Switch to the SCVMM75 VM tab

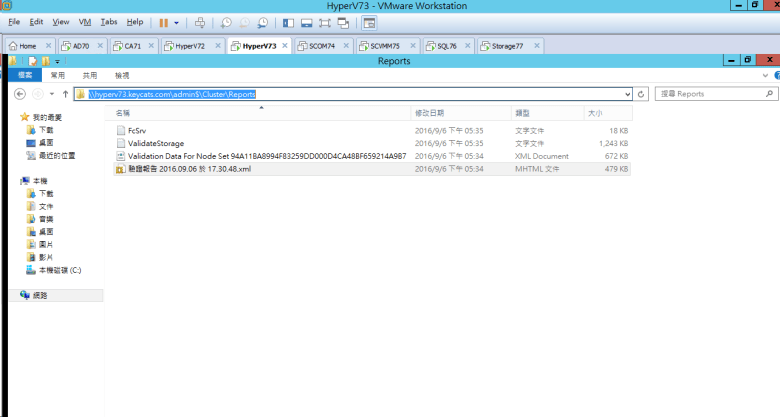383,46
